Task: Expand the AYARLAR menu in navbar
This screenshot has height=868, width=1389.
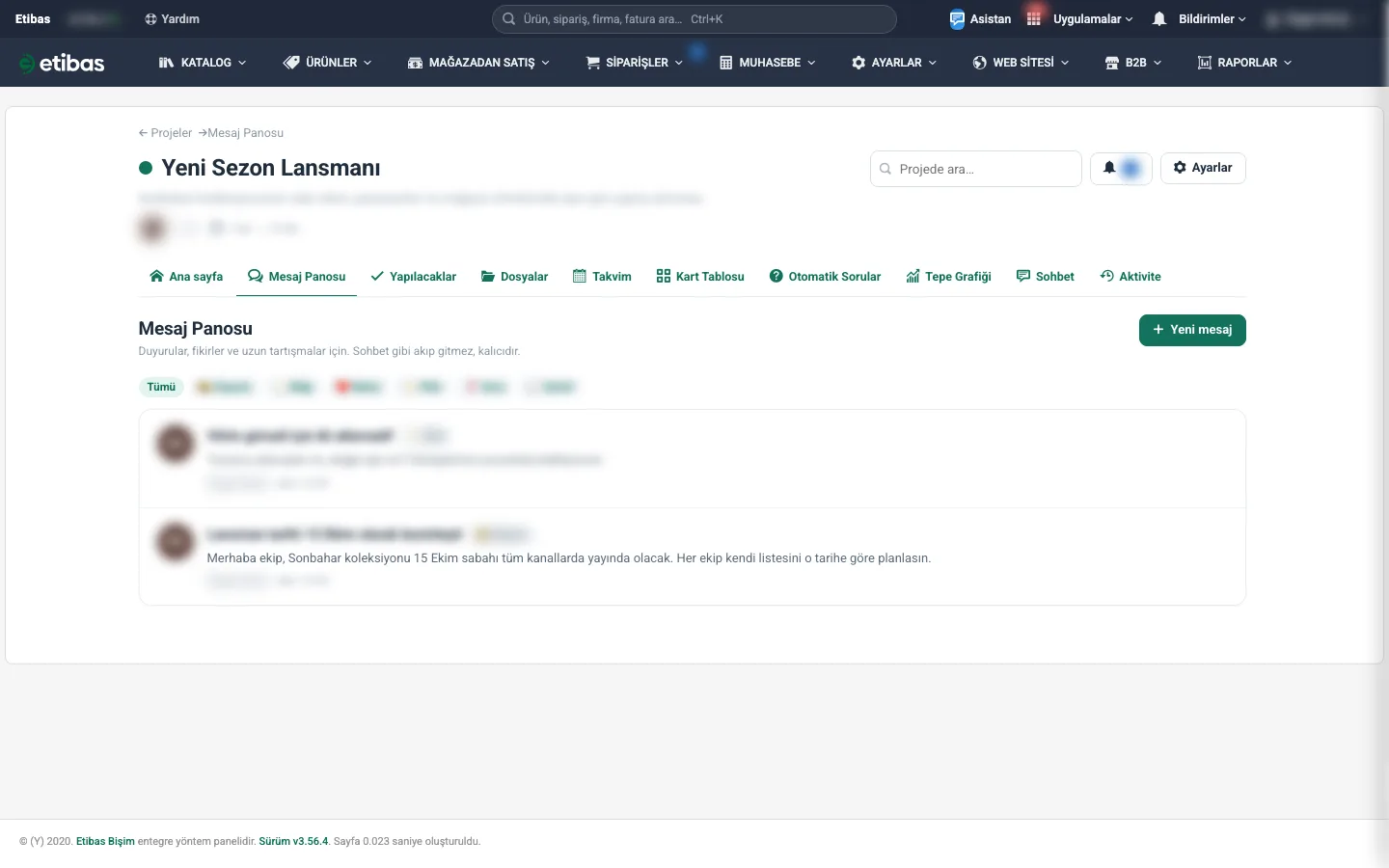Action: click(893, 63)
